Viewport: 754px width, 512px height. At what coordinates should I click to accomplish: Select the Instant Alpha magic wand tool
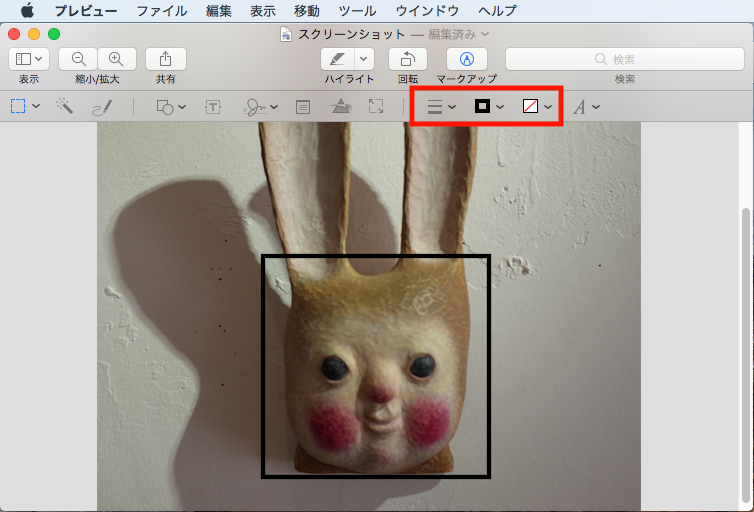click(x=65, y=106)
